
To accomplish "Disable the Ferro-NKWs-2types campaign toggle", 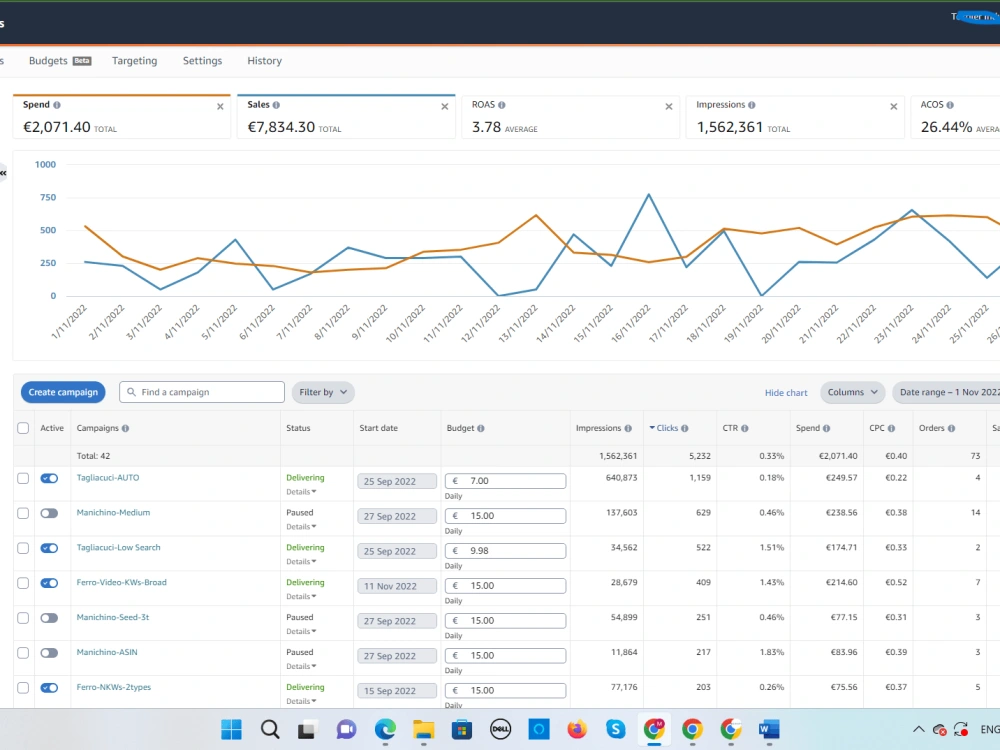I will (x=49, y=688).
